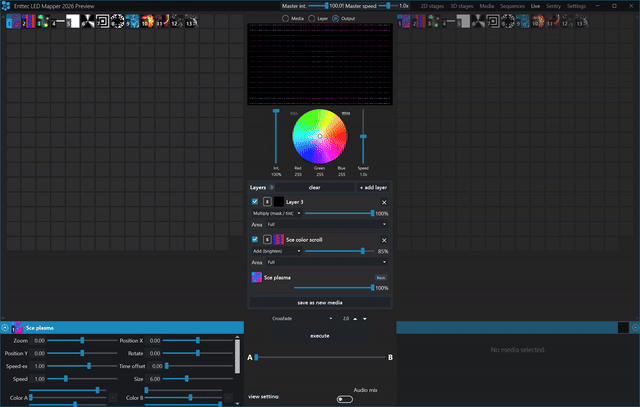Screen dimensions: 640x407
Task: Increase crossfade time up arrow
Action: [355, 319]
